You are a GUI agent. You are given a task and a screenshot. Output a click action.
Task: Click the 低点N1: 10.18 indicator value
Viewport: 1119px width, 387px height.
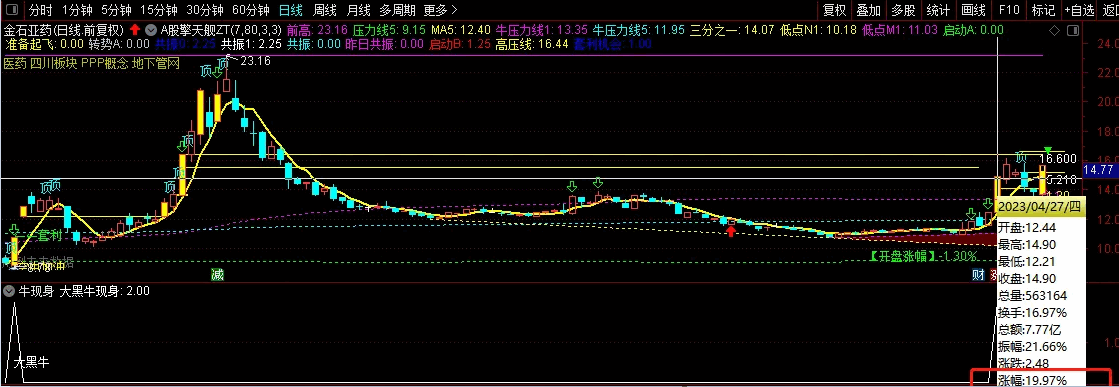(x=819, y=31)
